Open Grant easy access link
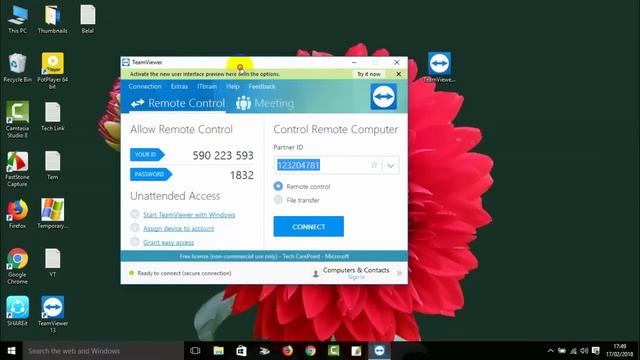 point(168,242)
